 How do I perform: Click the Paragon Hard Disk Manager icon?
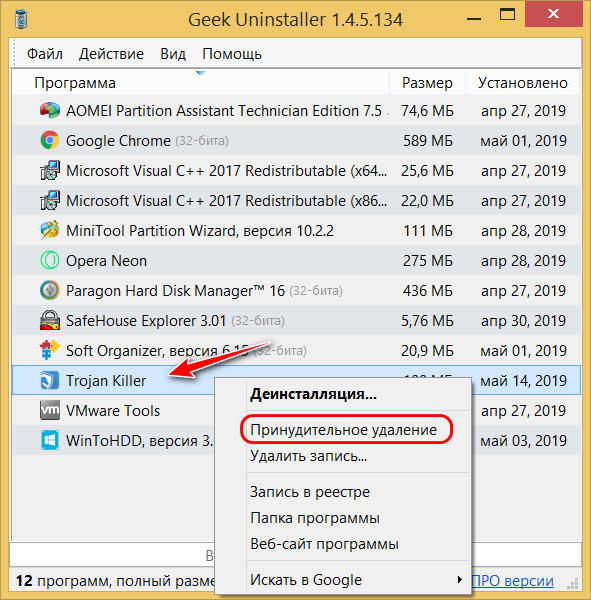(50, 290)
